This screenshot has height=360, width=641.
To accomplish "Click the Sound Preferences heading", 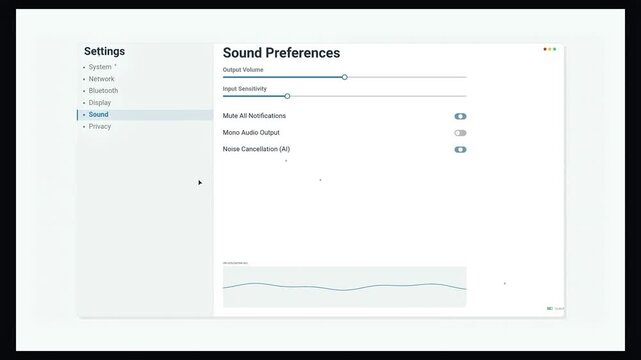I will (x=281, y=53).
